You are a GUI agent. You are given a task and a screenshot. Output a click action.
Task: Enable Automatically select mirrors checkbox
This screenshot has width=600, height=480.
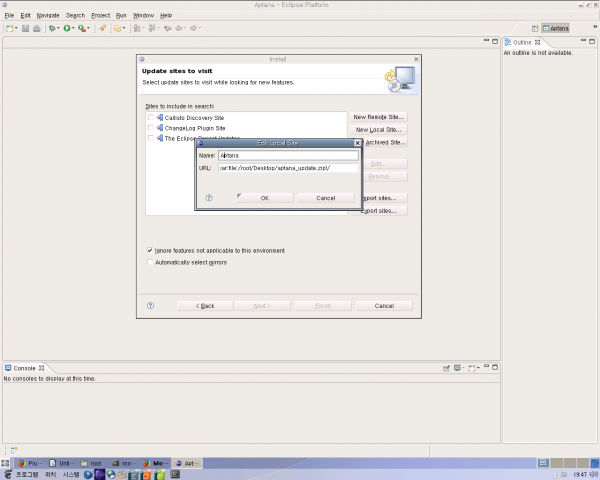[x=150, y=262]
